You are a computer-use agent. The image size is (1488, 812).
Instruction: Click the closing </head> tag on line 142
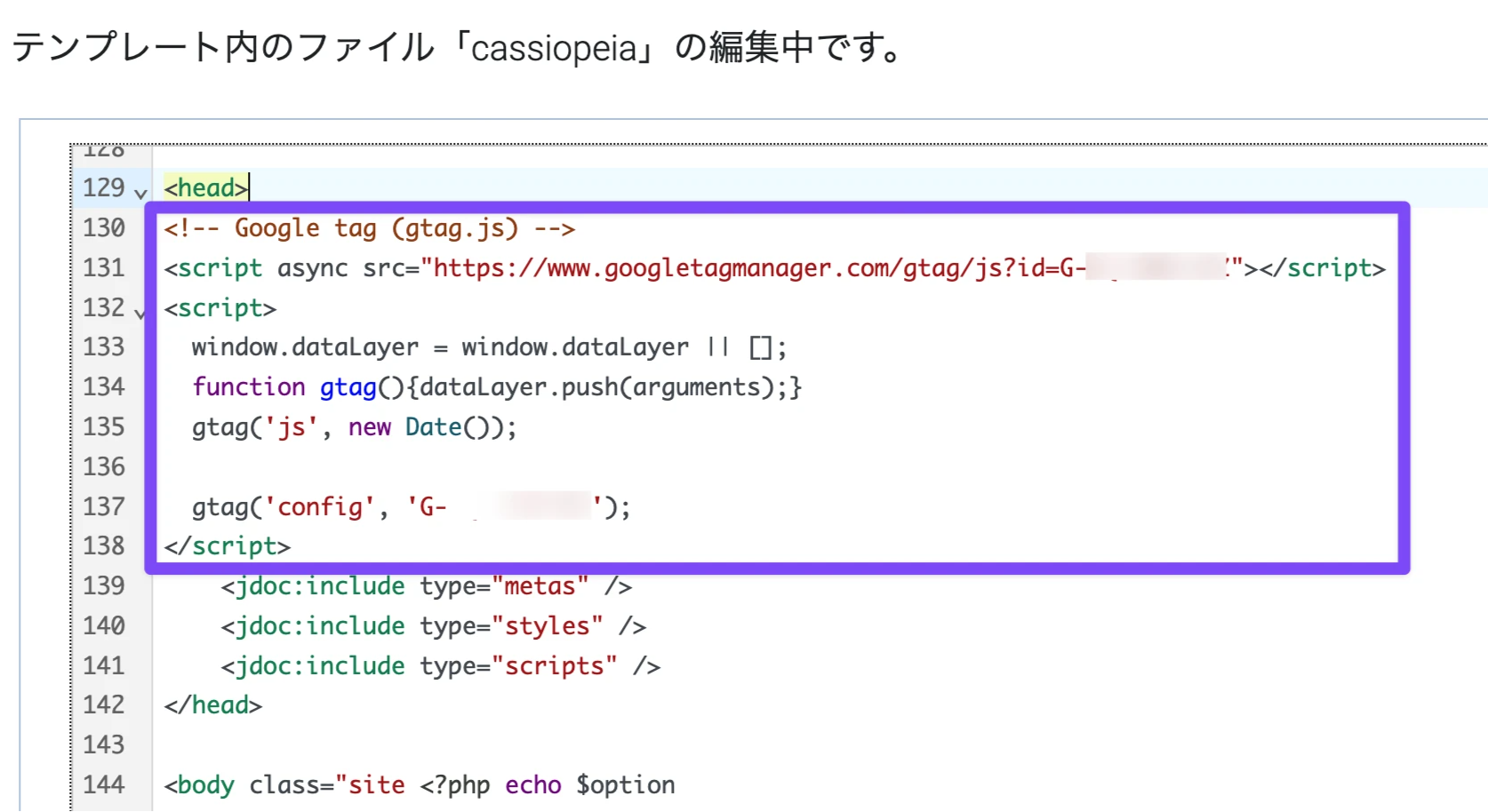[x=212, y=705]
